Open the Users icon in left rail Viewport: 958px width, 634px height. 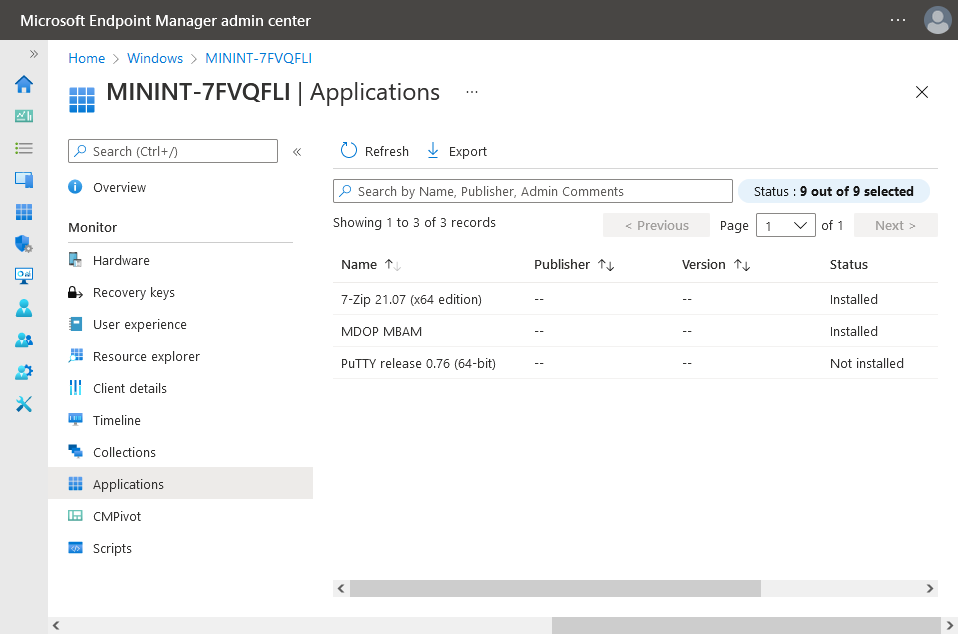click(x=24, y=308)
